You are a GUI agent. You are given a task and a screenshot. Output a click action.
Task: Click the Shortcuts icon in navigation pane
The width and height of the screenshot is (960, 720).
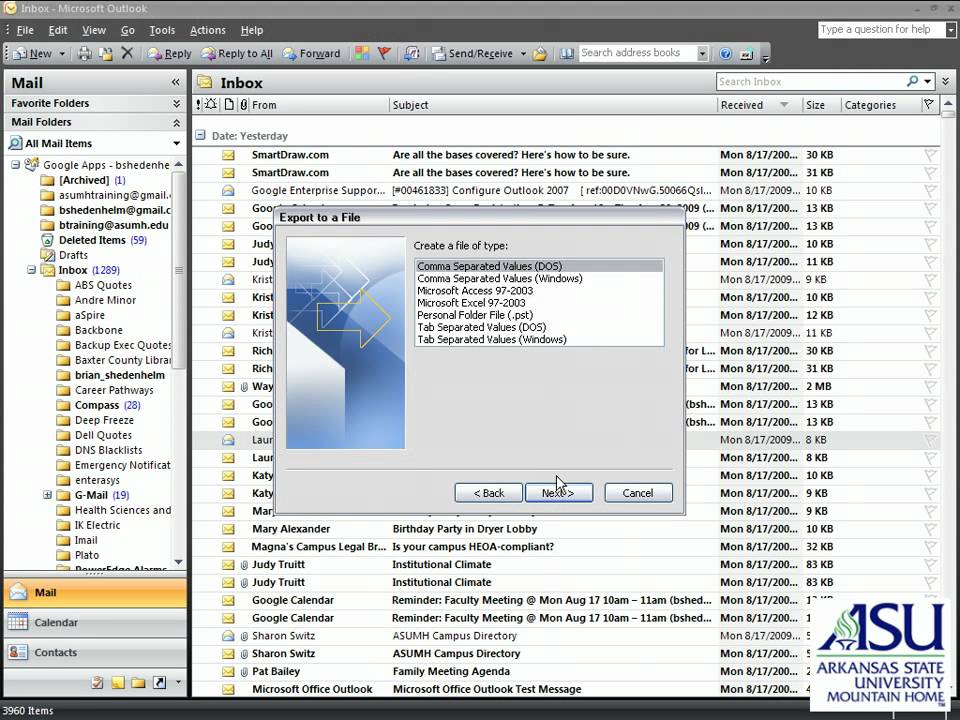(x=159, y=683)
